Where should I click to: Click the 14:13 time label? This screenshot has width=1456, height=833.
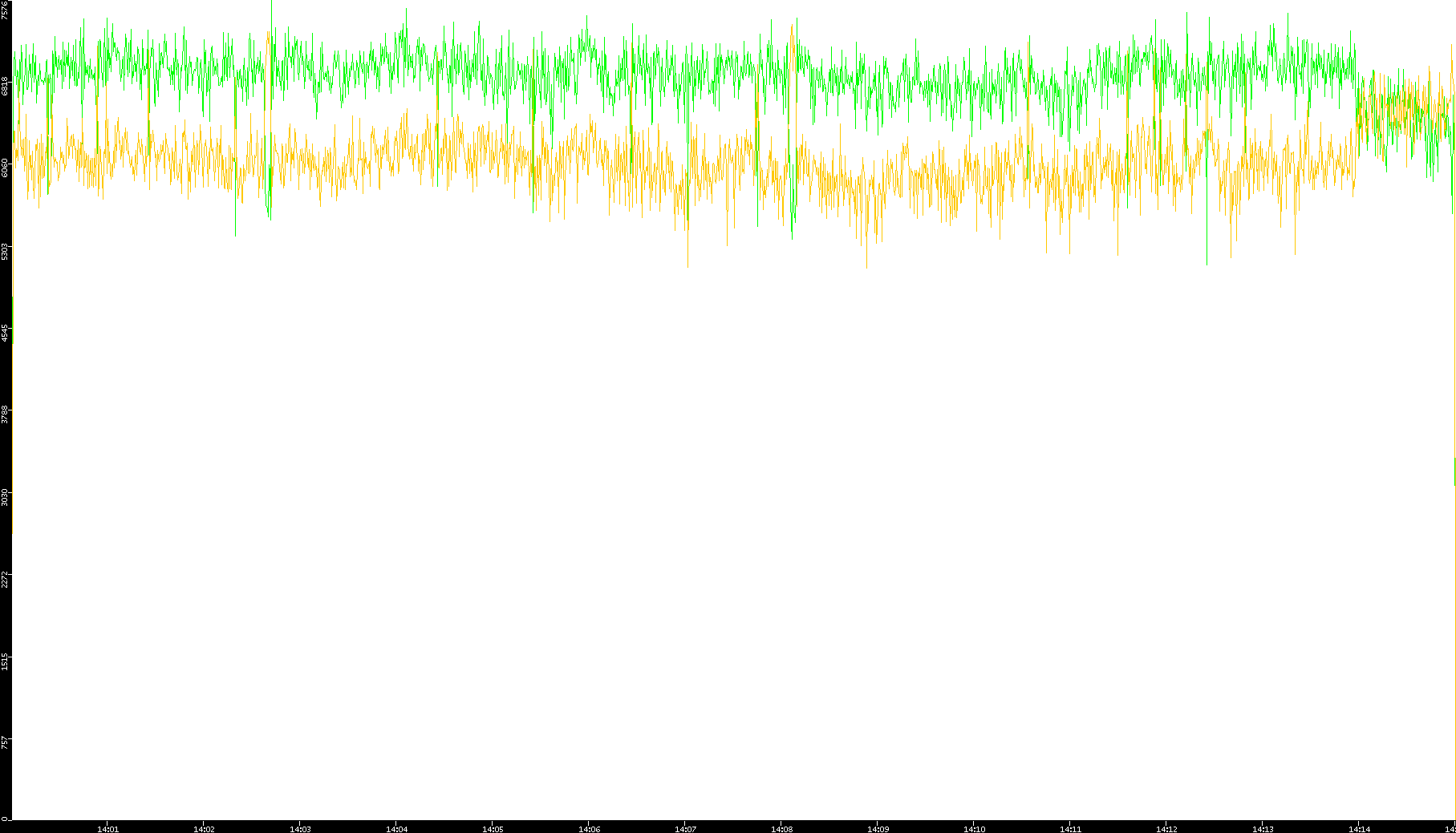pyautogui.click(x=1263, y=829)
